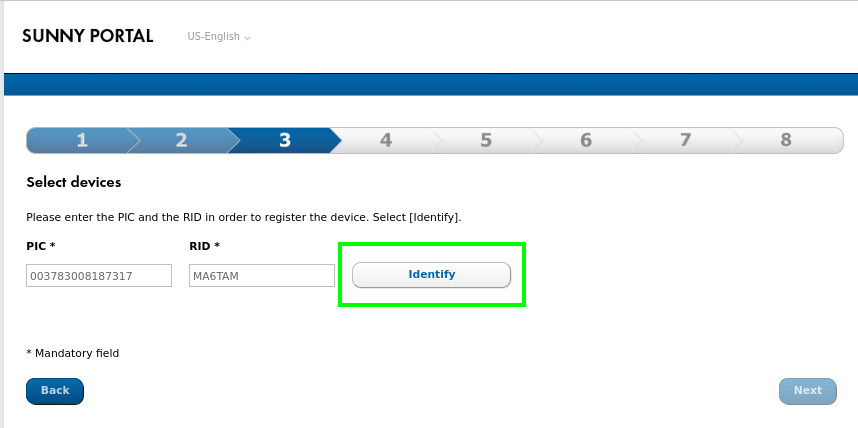Click the SUNNY PORTAL logo
858x428 pixels.
[87, 37]
